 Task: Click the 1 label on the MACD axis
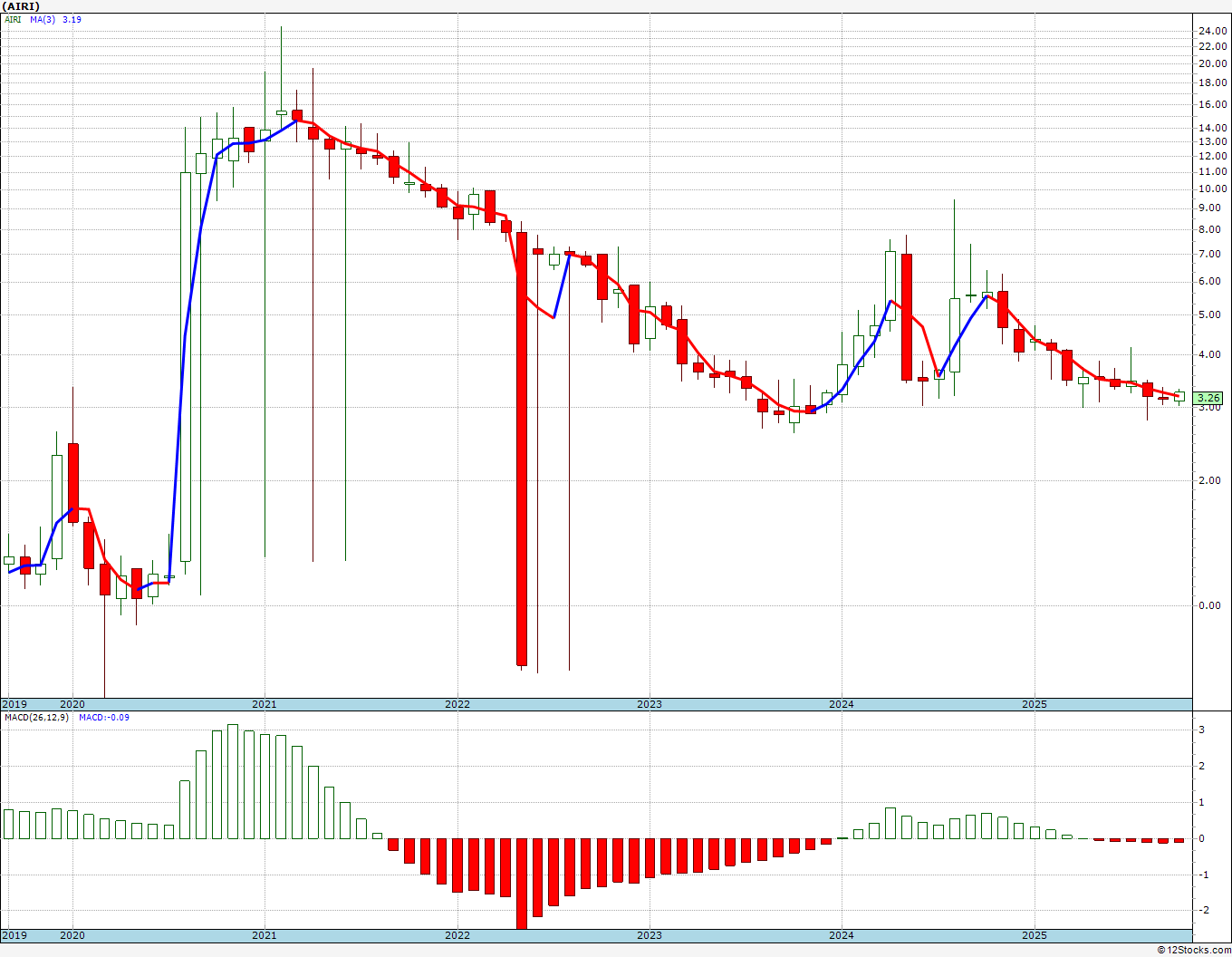coord(1201,802)
